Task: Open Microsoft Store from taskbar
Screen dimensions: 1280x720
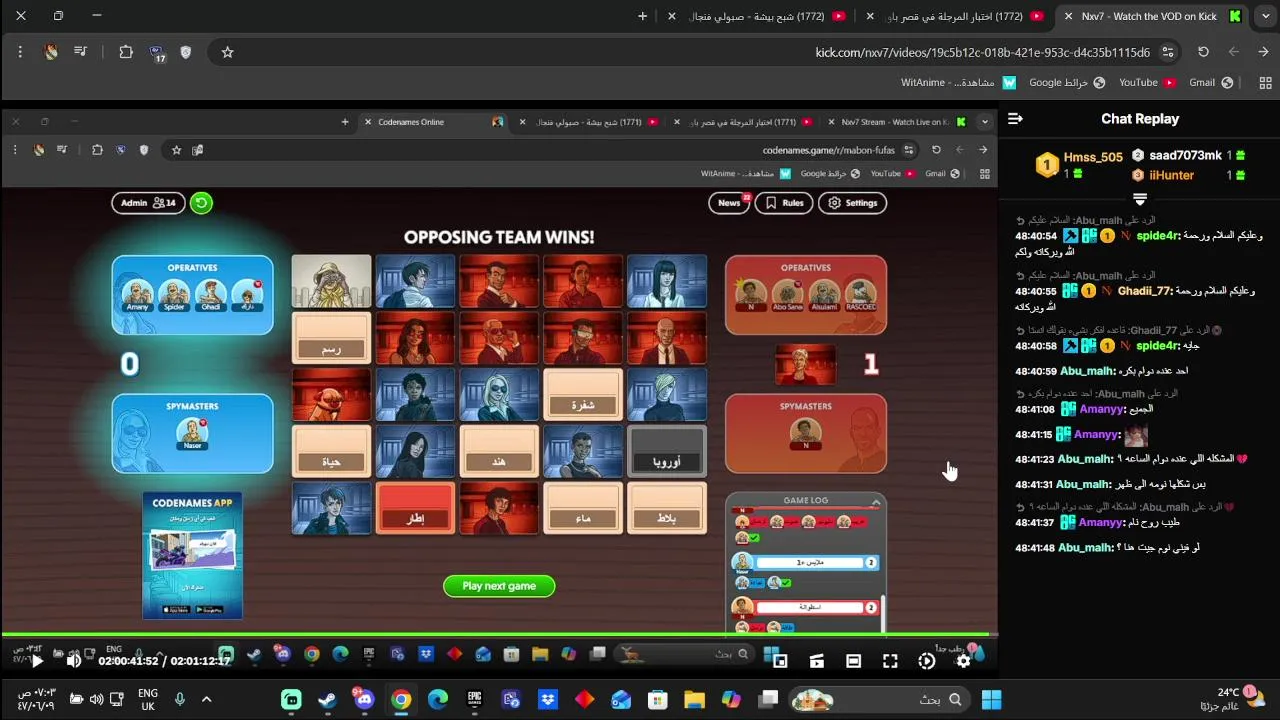Action: pyautogui.click(x=657, y=699)
